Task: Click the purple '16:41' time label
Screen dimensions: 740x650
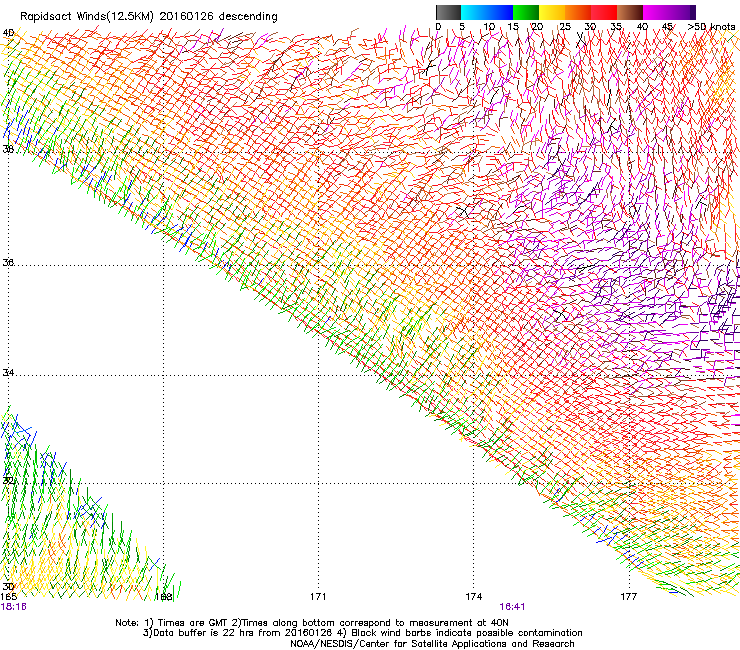Action: [x=512, y=607]
